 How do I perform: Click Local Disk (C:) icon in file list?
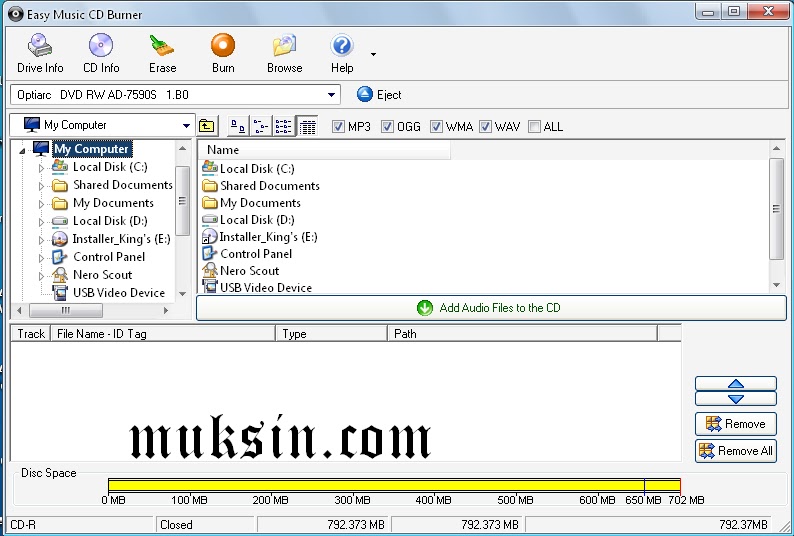[210, 167]
